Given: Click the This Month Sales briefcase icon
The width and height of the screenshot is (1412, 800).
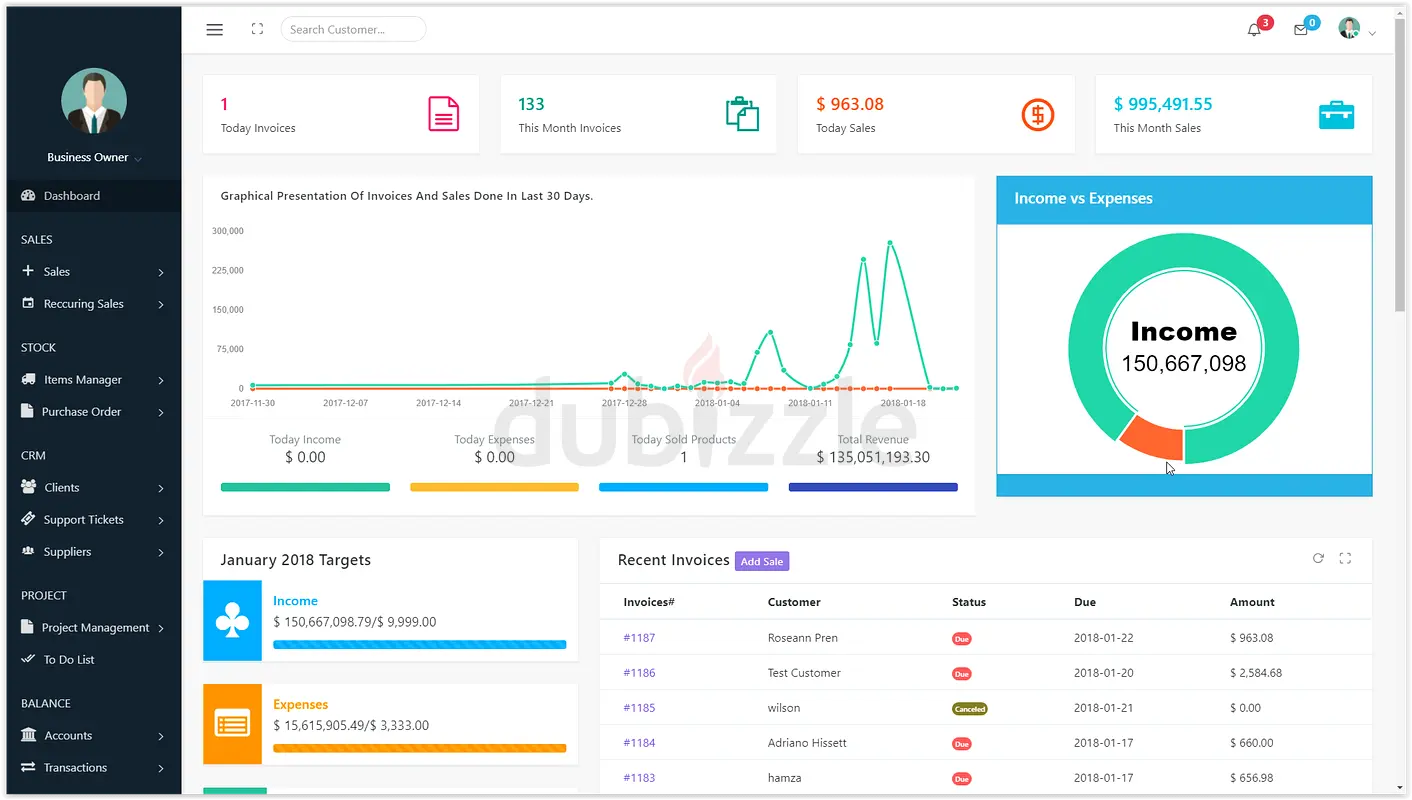Looking at the screenshot, I should pos(1336,115).
